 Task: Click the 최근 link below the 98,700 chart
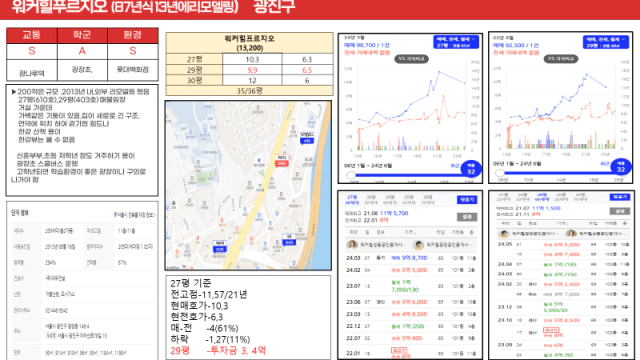coord(455,166)
